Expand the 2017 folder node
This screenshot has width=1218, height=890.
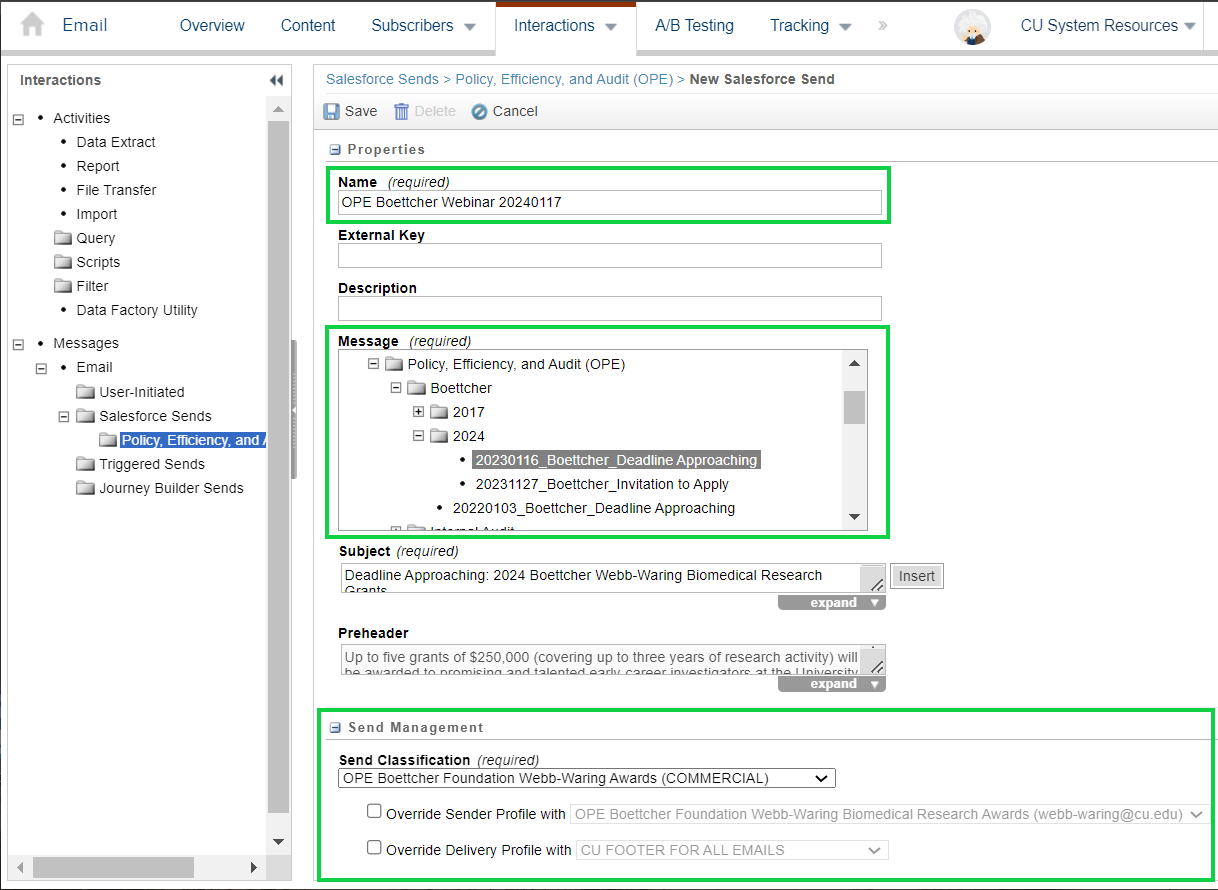419,412
